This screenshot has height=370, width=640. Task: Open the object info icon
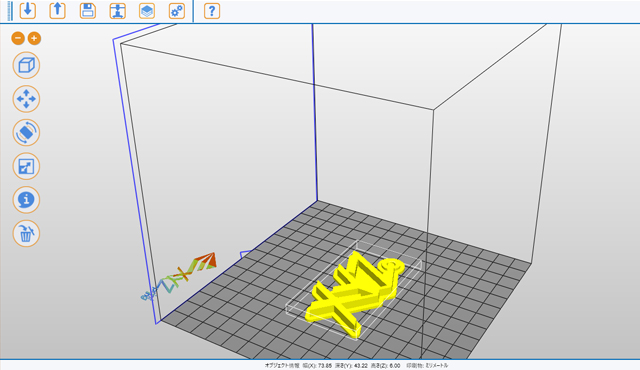tap(26, 200)
